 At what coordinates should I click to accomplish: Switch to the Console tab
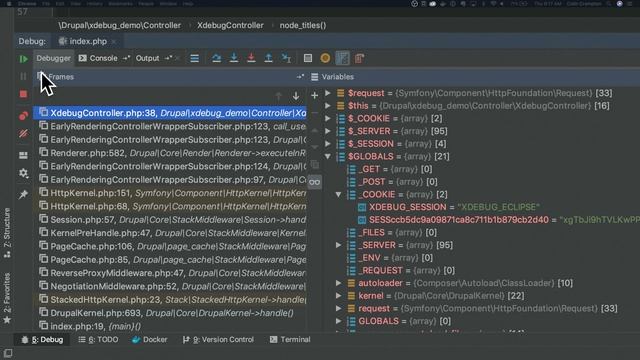pyautogui.click(x=98, y=58)
